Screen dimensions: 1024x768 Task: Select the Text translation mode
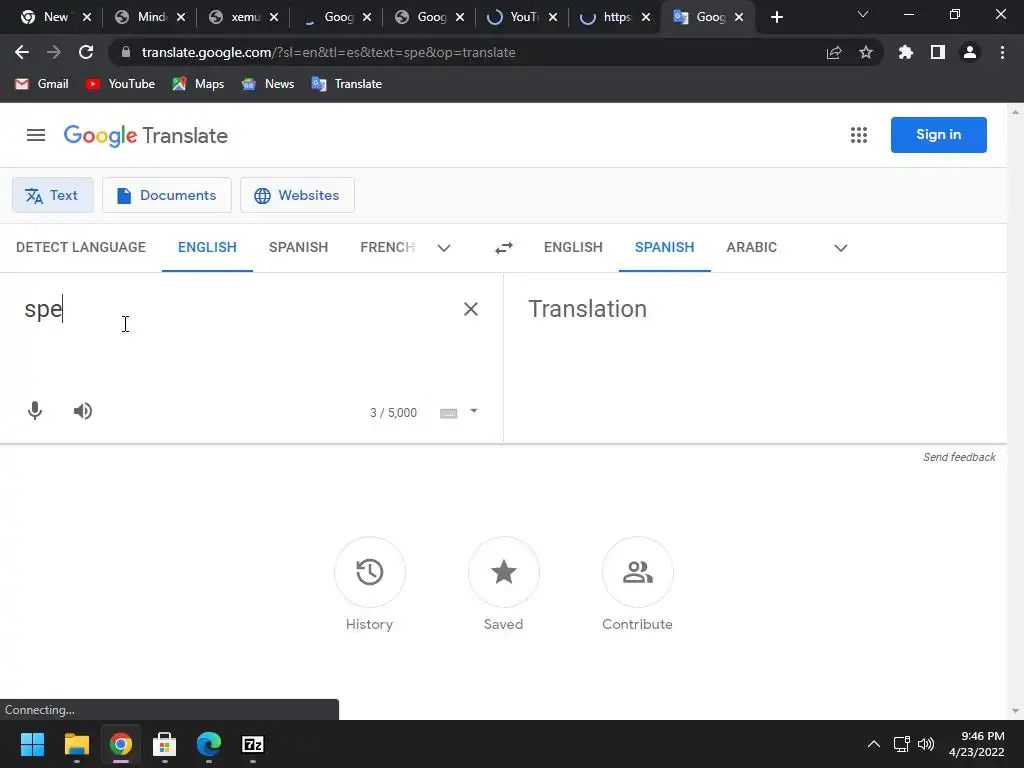53,195
